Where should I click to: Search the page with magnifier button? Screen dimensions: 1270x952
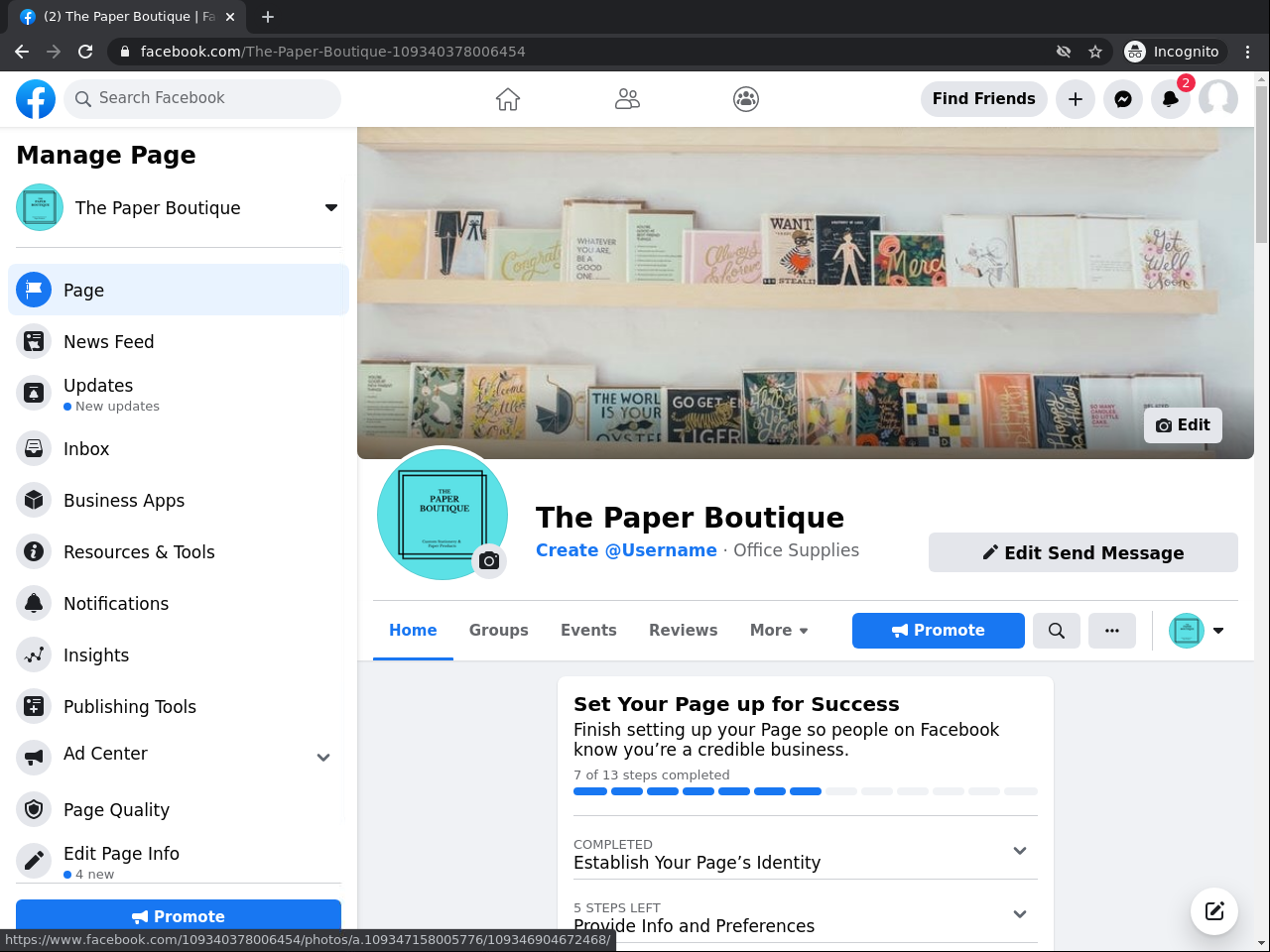[x=1057, y=631]
